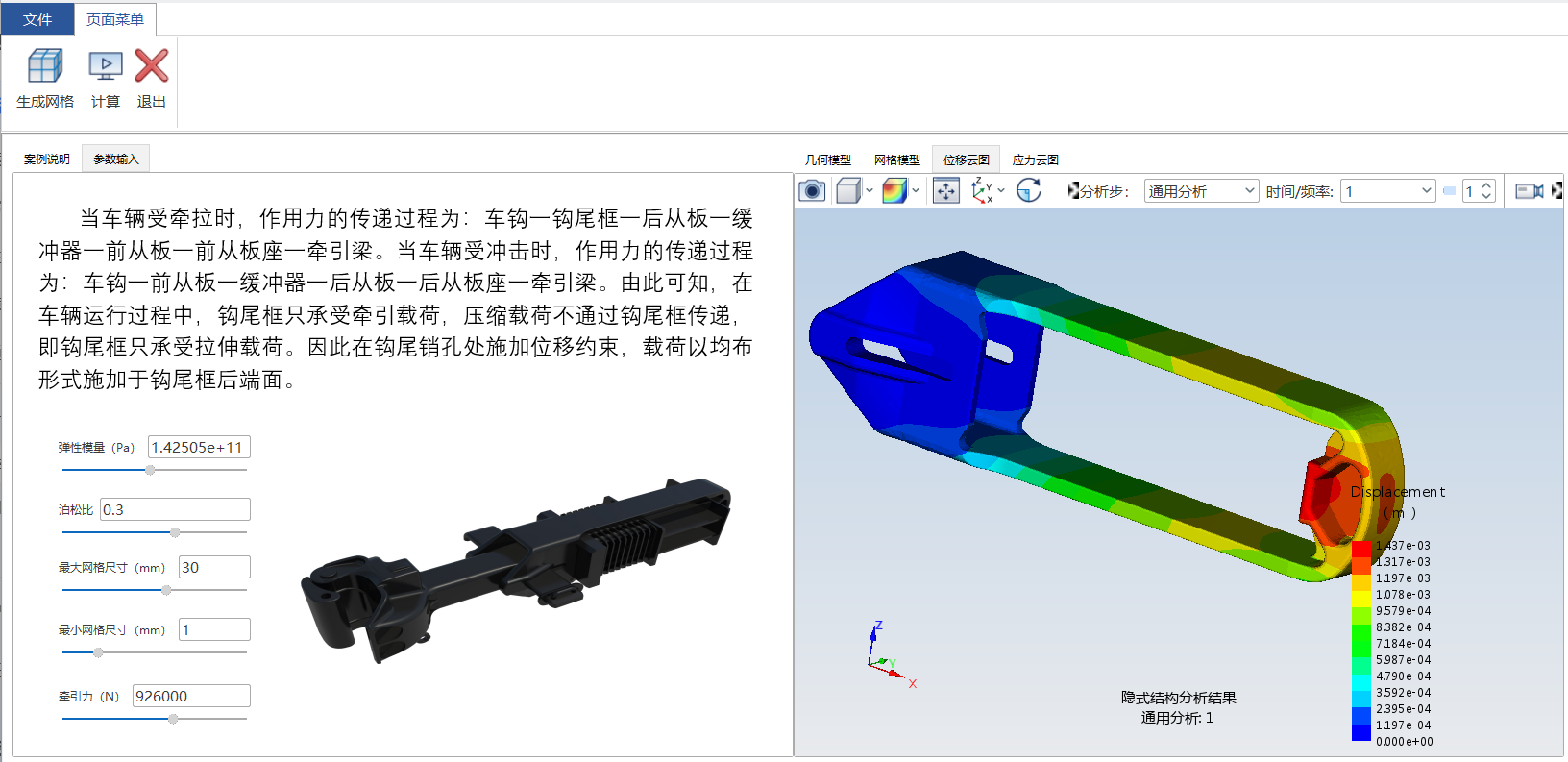Switch to the 位移云图 tab
This screenshot has width=1568, height=762.
(967, 160)
